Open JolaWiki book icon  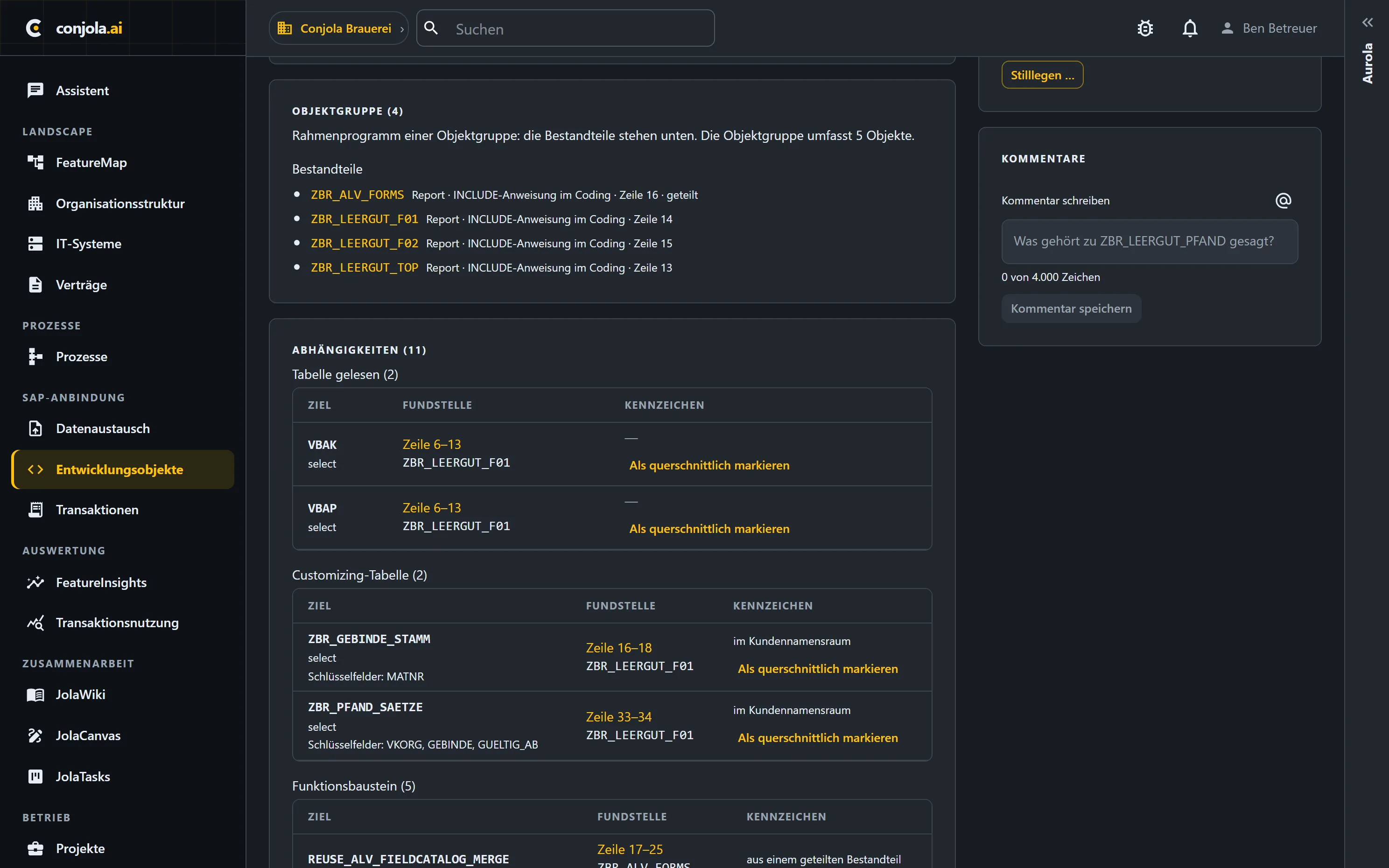35,694
